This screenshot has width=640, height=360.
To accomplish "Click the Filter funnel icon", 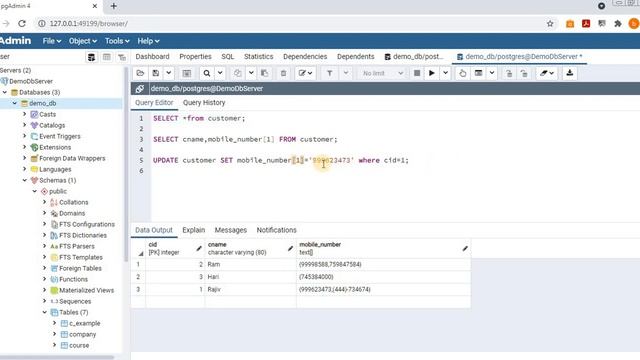I will click(x=329, y=73).
